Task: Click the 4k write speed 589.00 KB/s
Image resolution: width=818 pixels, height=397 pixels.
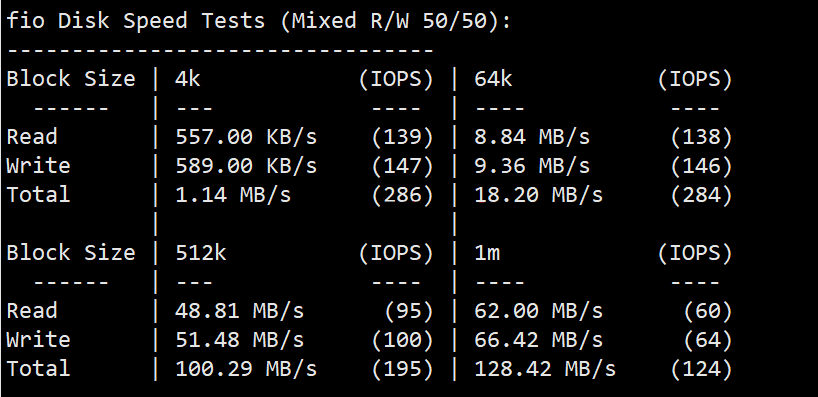Action: pos(246,166)
